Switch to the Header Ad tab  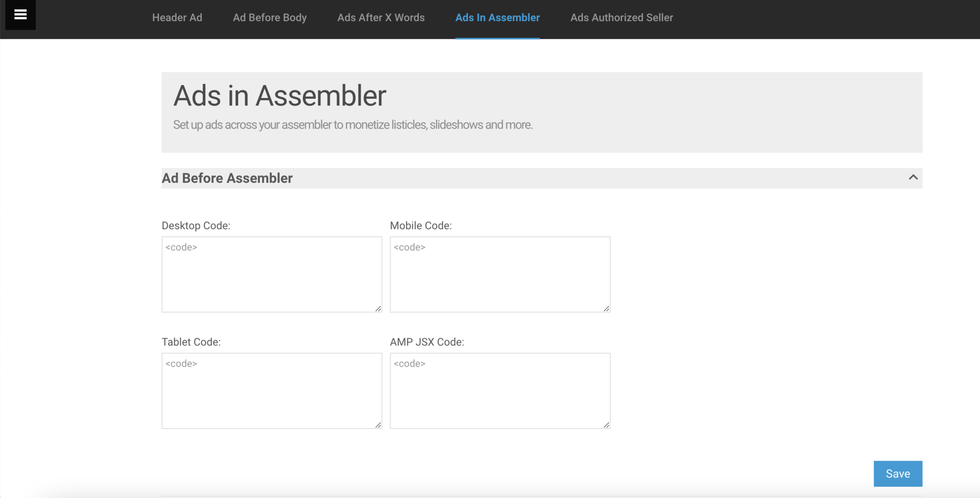[x=177, y=18]
